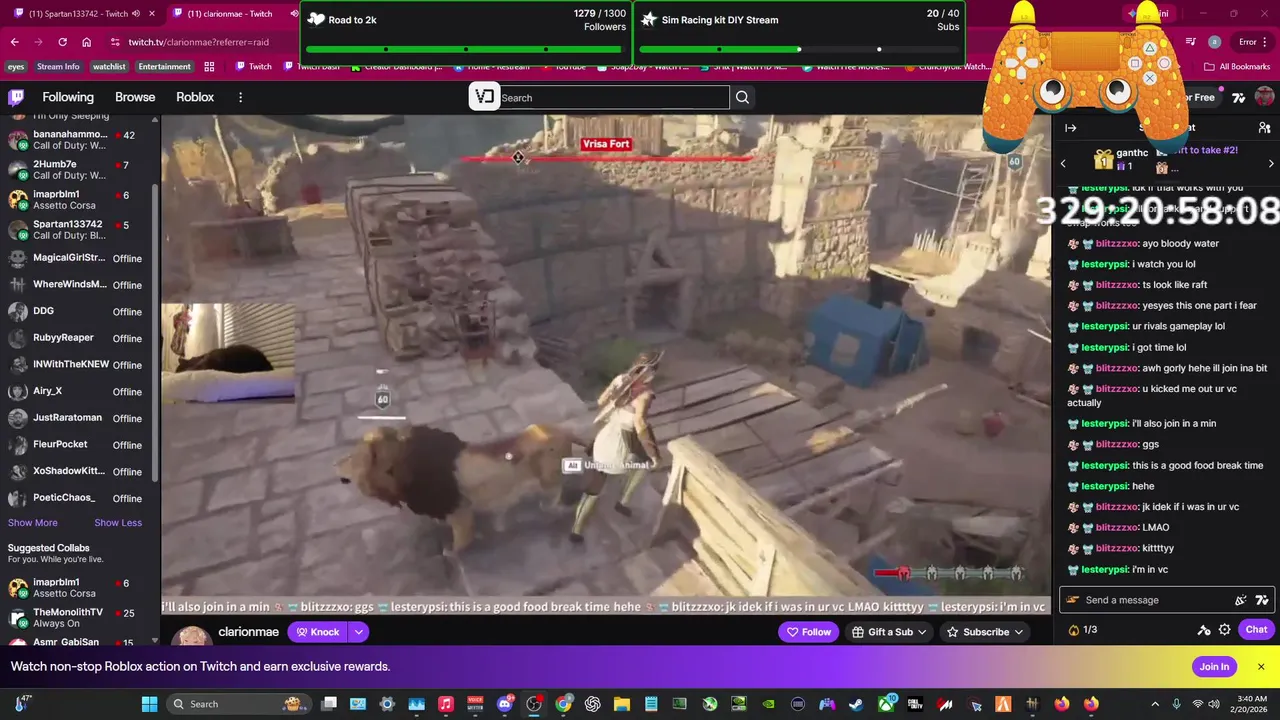1280x720 pixels.
Task: Reload the page in the browser
Action: pos(62,42)
